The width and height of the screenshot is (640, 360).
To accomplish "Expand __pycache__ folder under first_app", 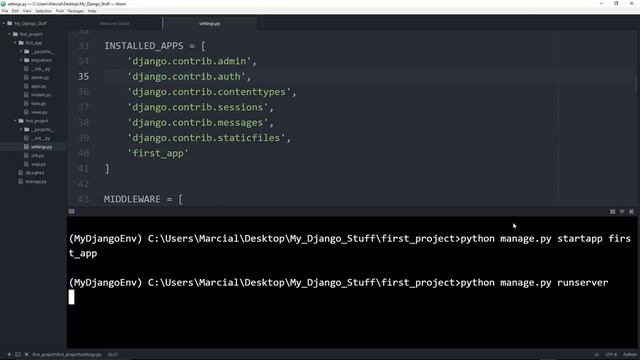I will 21,52.
